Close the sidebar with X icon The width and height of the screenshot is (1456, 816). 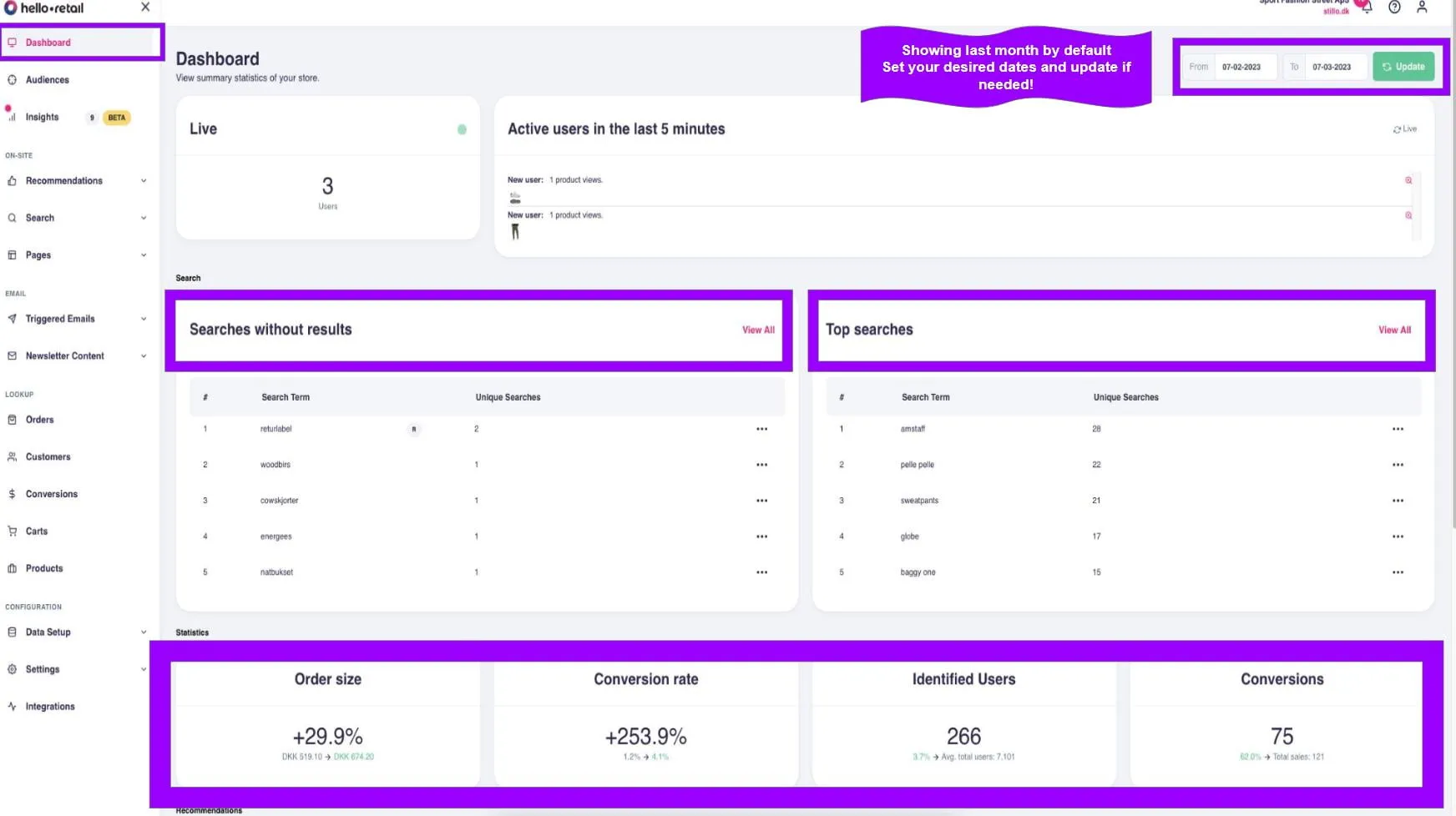(145, 8)
